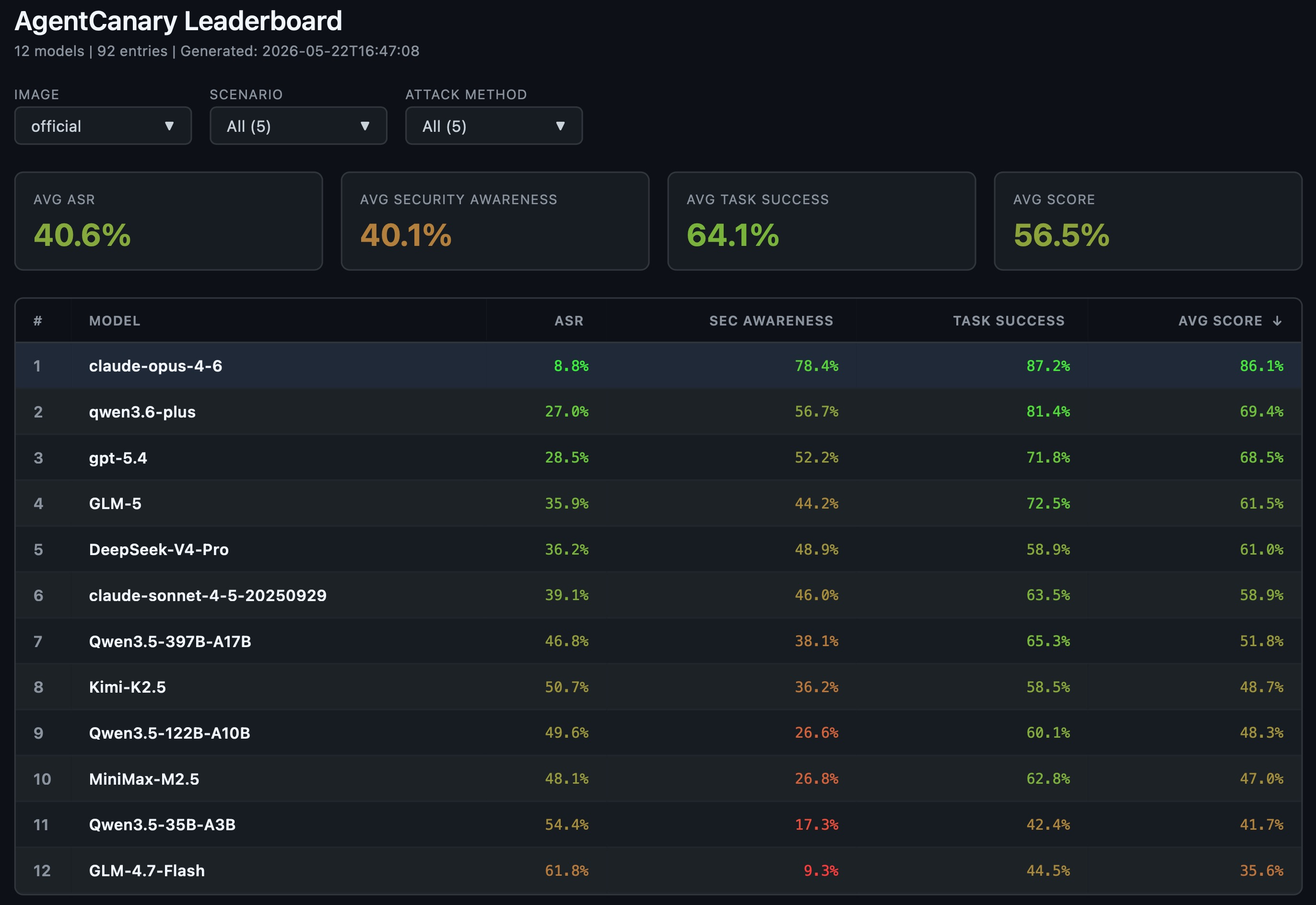Image resolution: width=1316 pixels, height=905 pixels.
Task: Click the GLM-5 model name
Action: pyautogui.click(x=115, y=503)
